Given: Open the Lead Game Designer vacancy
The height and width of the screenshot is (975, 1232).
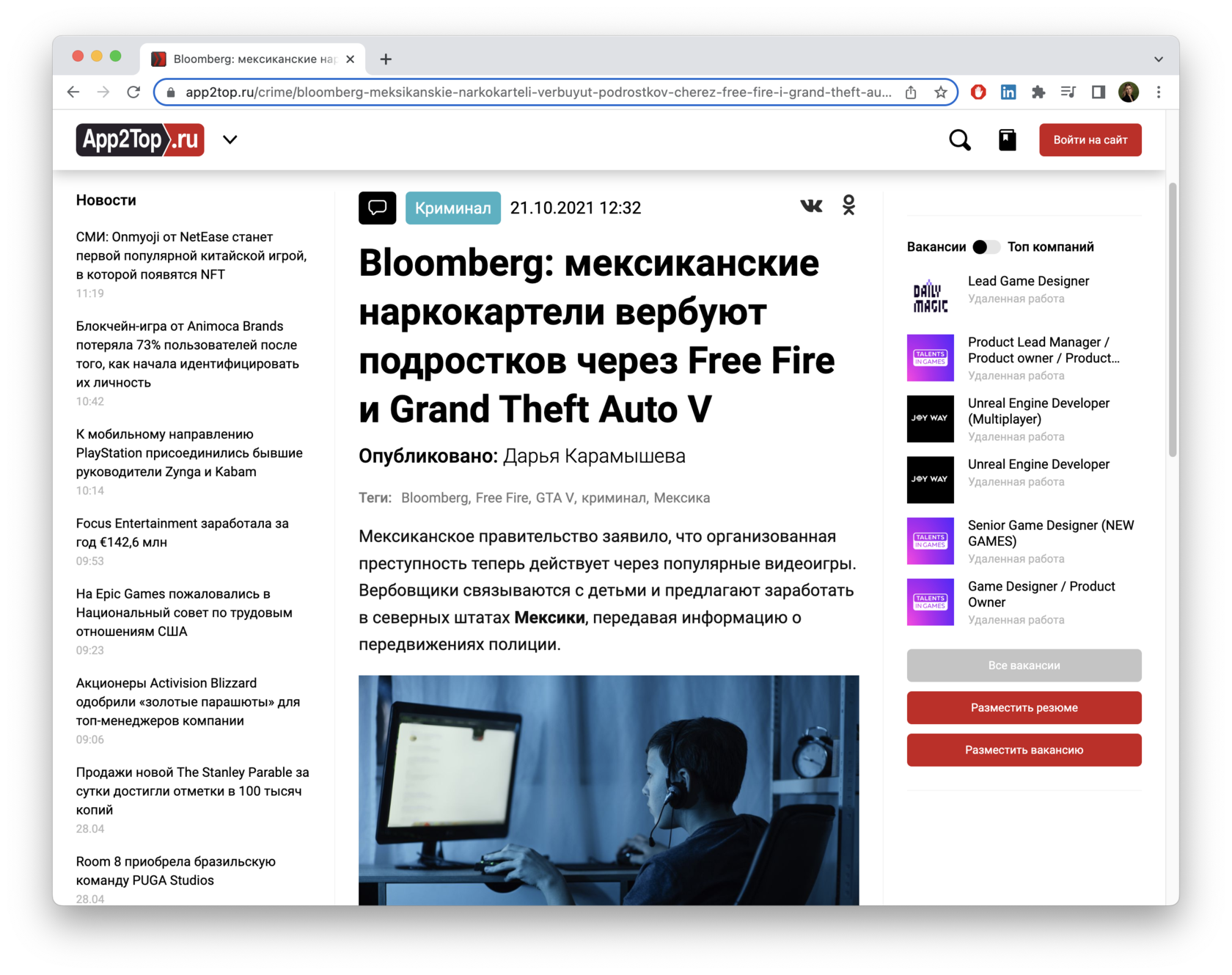Looking at the screenshot, I should [1028, 282].
